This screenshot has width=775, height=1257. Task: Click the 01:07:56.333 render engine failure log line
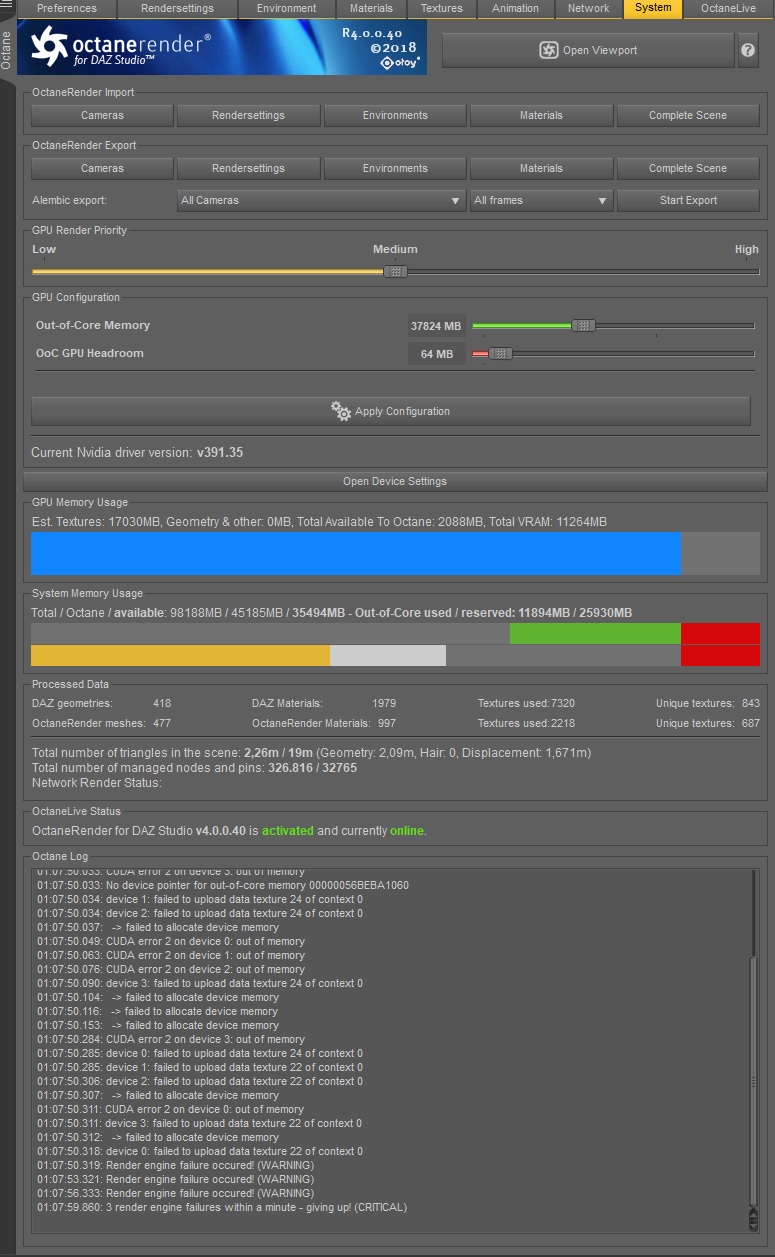point(176,1193)
